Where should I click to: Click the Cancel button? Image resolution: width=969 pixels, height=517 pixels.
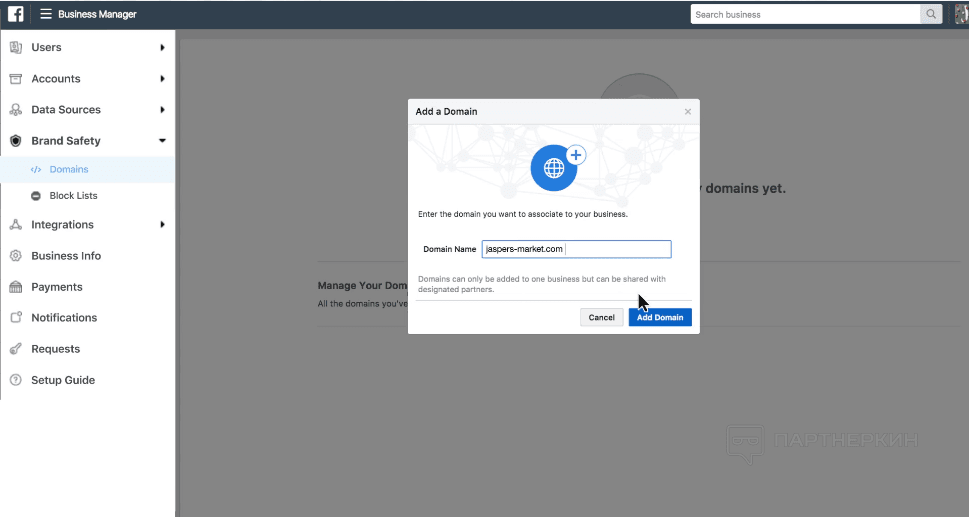(x=601, y=317)
